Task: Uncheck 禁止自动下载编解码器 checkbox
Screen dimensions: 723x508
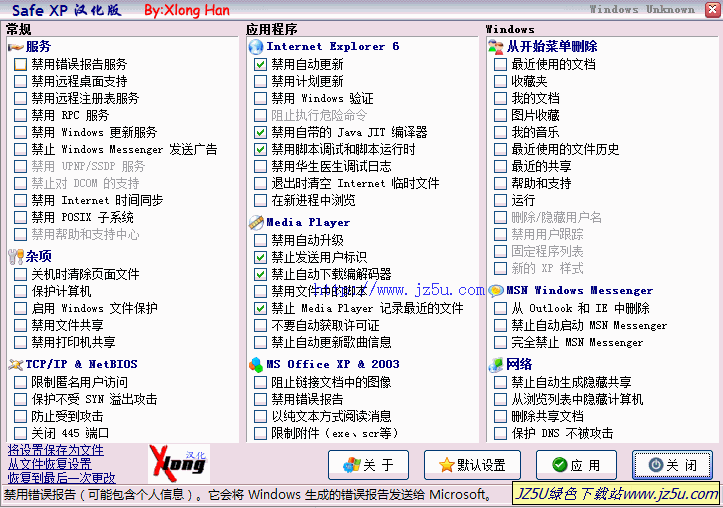Action: (261, 275)
